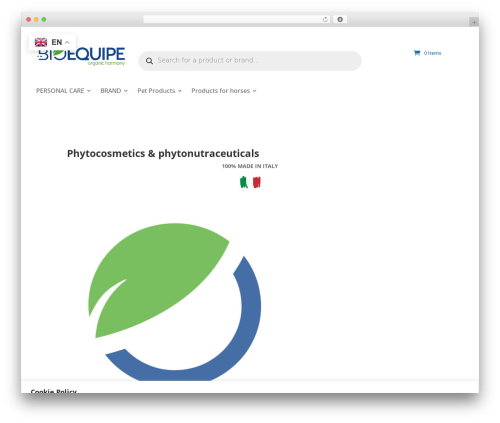Click the Cookie Policy heading
The height and width of the screenshot is (423, 500).
[54, 391]
